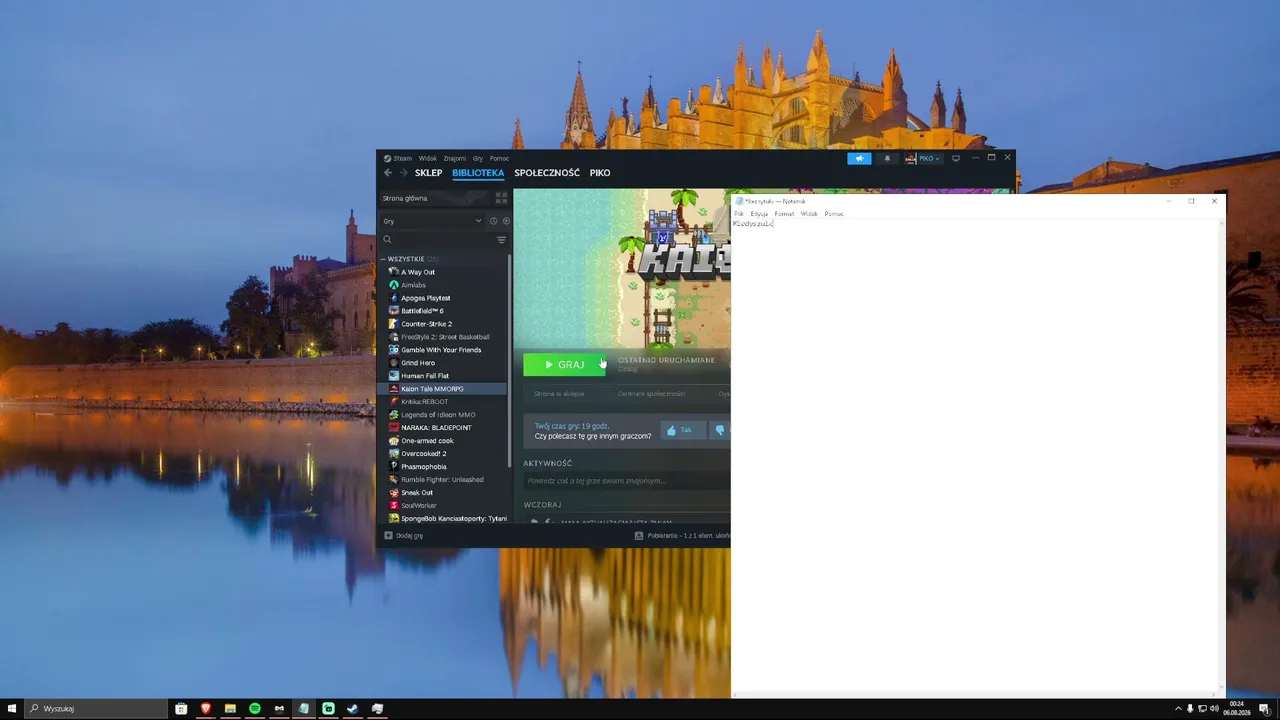This screenshot has width=1280, height=720.
Task: Open the Windows Start menu
Action: (x=11, y=708)
